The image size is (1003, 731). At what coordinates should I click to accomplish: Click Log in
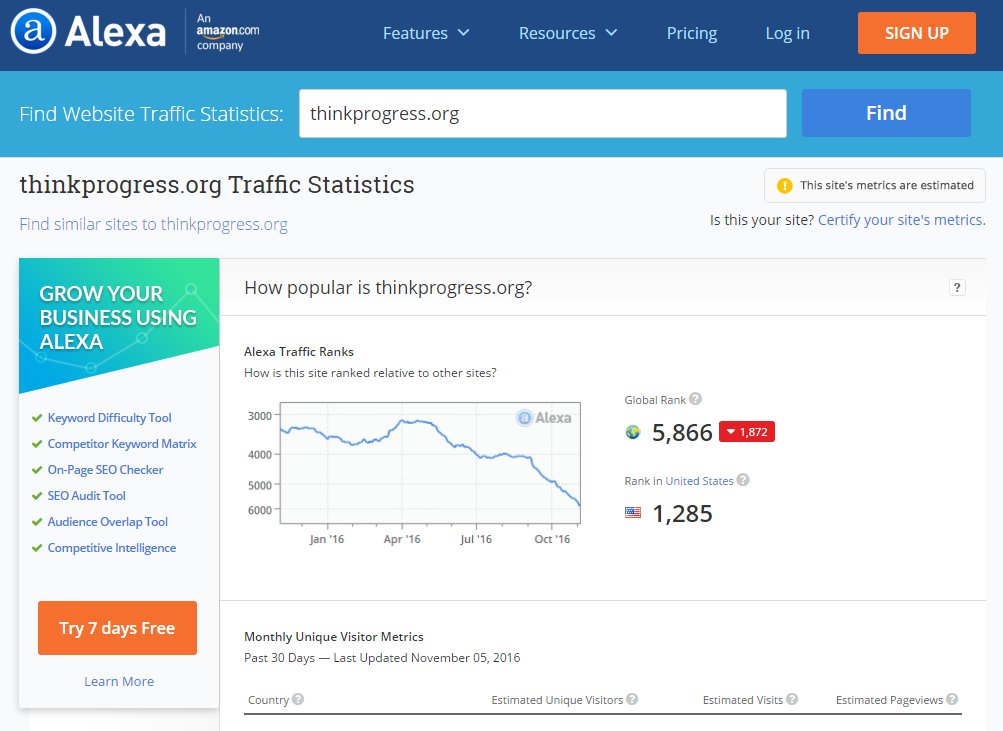(x=787, y=33)
